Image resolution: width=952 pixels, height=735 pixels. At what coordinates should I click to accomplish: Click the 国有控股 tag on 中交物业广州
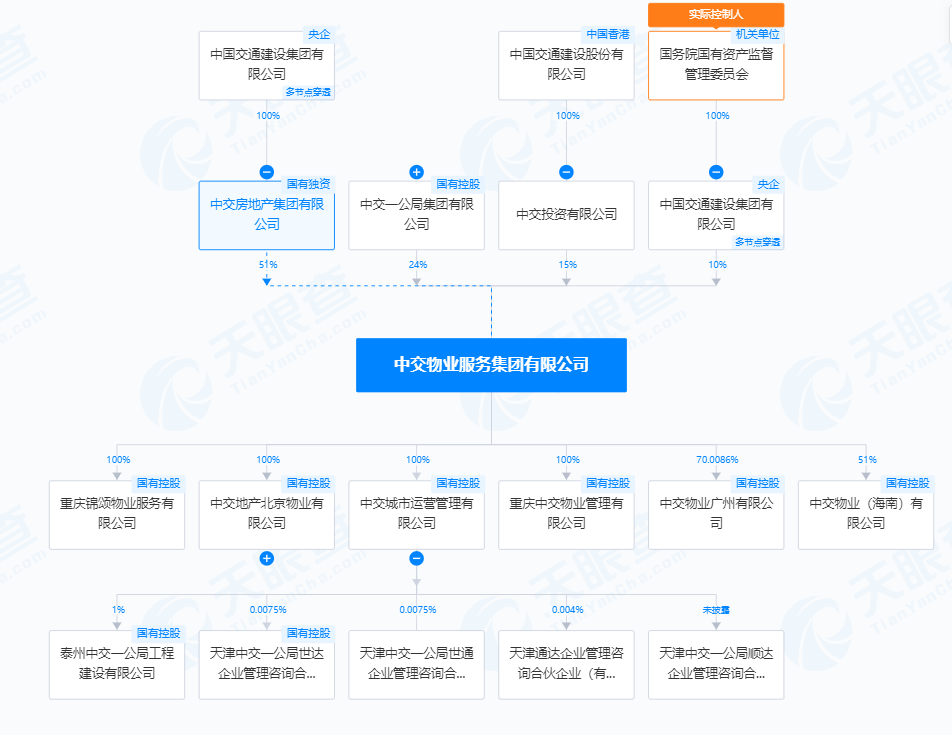click(x=758, y=483)
